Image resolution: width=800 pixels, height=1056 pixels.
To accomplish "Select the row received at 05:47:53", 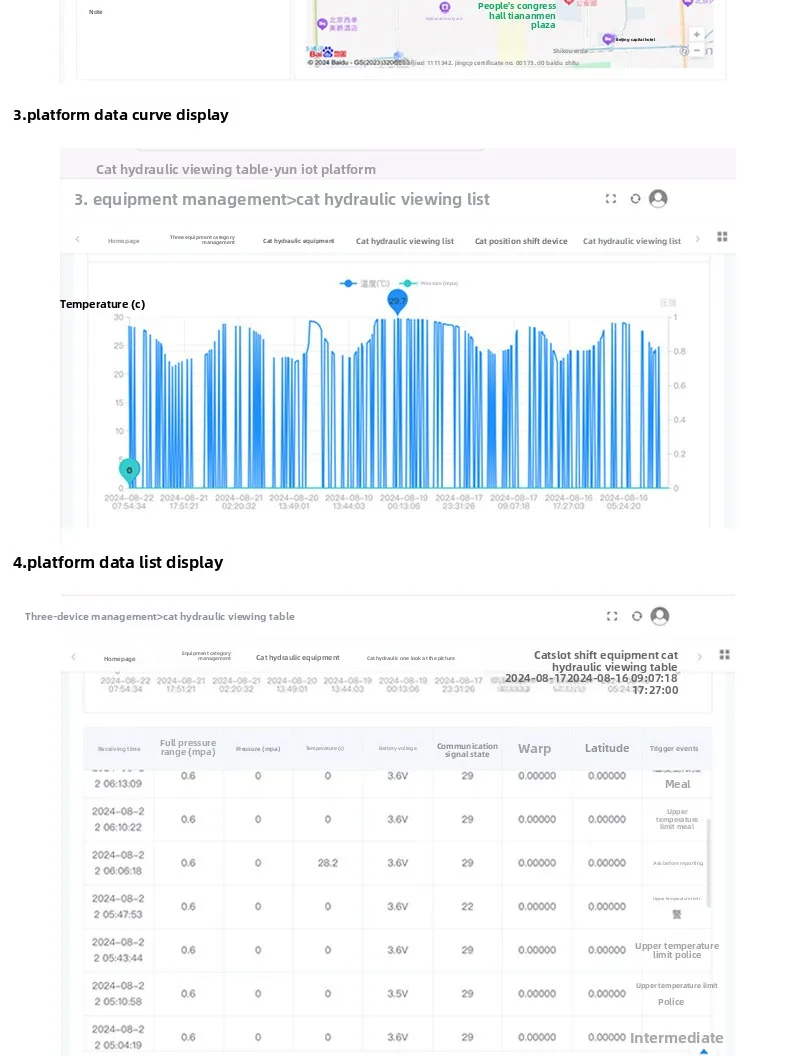I will [x=397, y=907].
